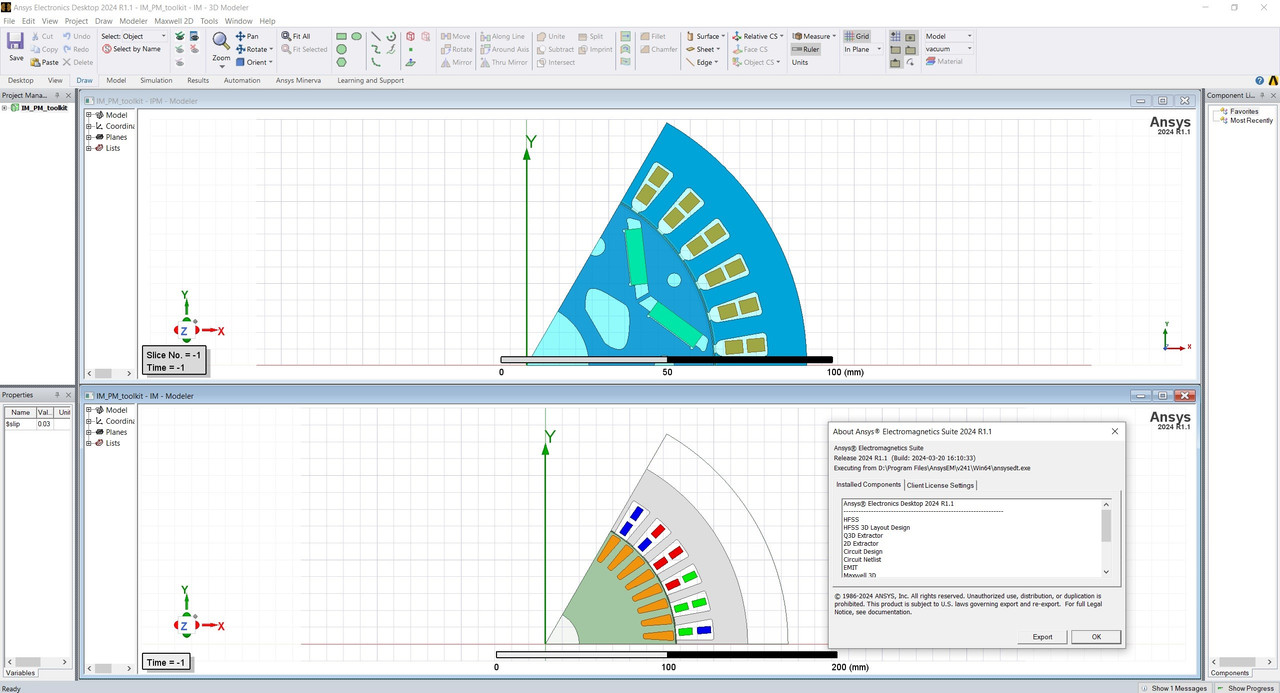1280x693 pixels.
Task: Open Client License Settings tab in About dialog
Action: click(940, 485)
